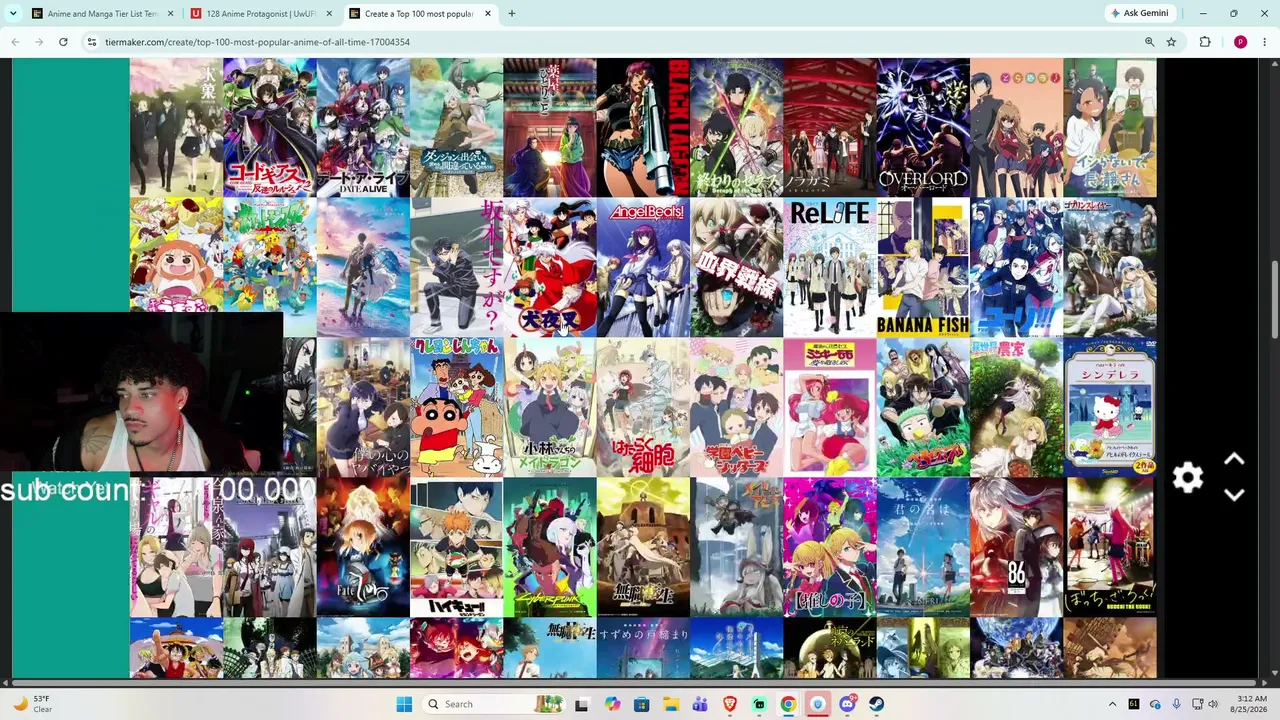Open the browser Extensions puzzle icon
1280x720 pixels.
[1205, 42]
